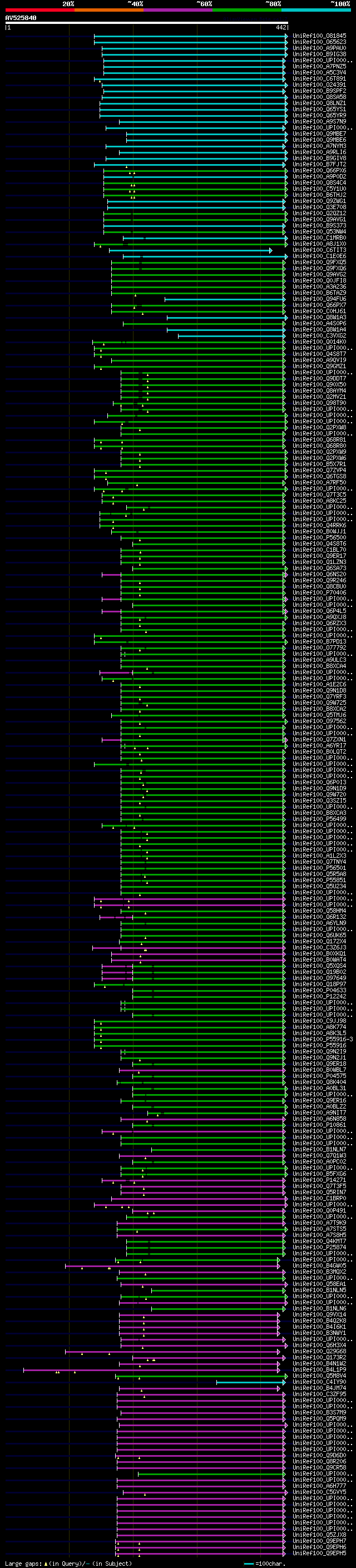Open the UniRef100_A5C3V4 entry
Screen dimensions: 356x1568
[x=319, y=72]
